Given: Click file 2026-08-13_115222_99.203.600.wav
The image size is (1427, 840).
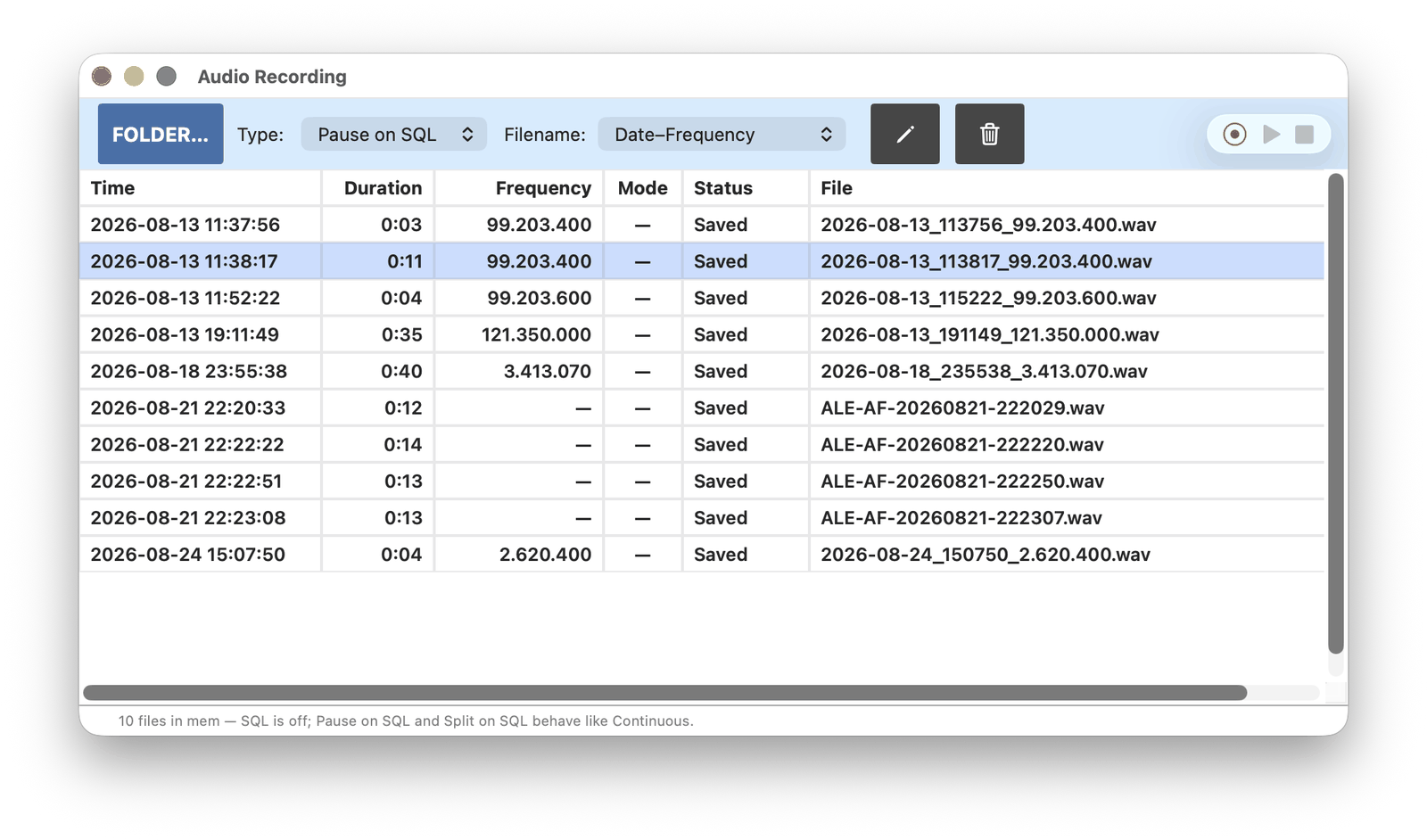Looking at the screenshot, I should 988,298.
